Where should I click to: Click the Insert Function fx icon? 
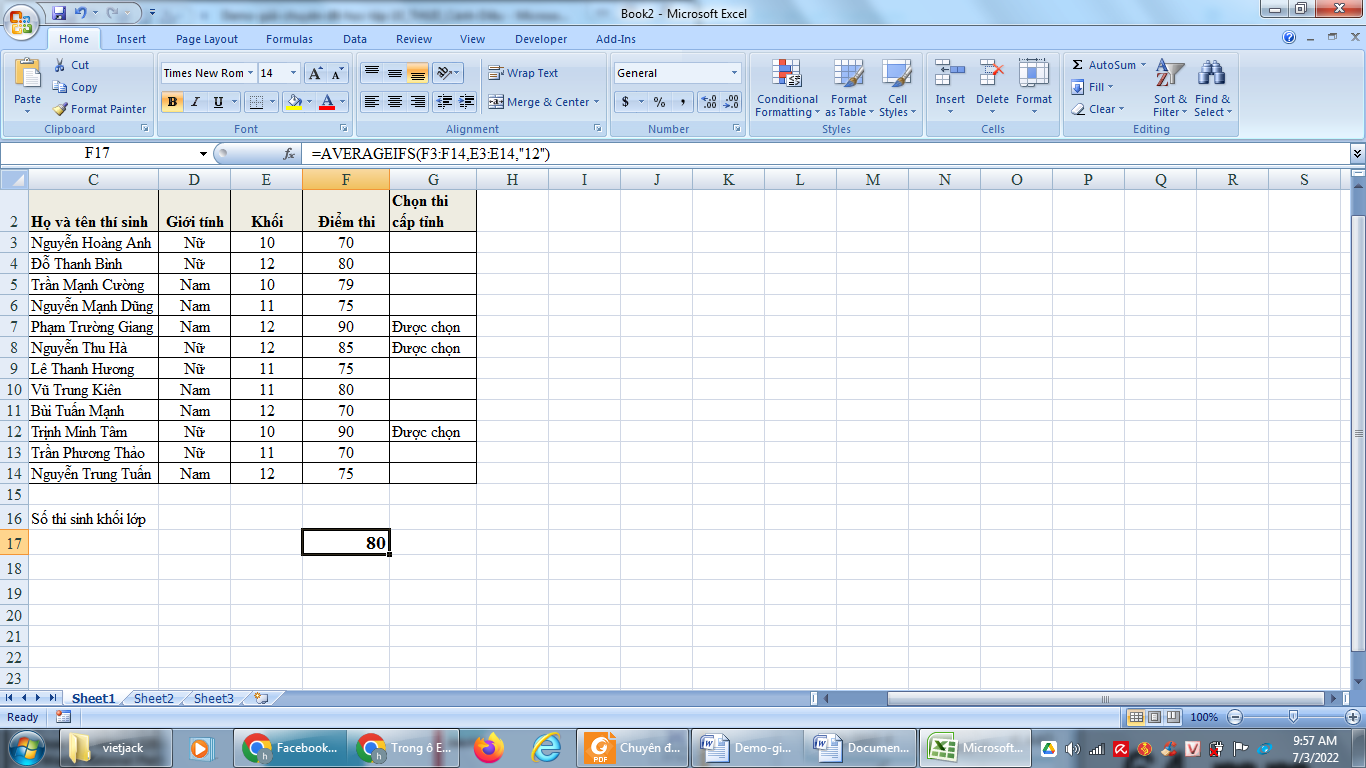(289, 154)
